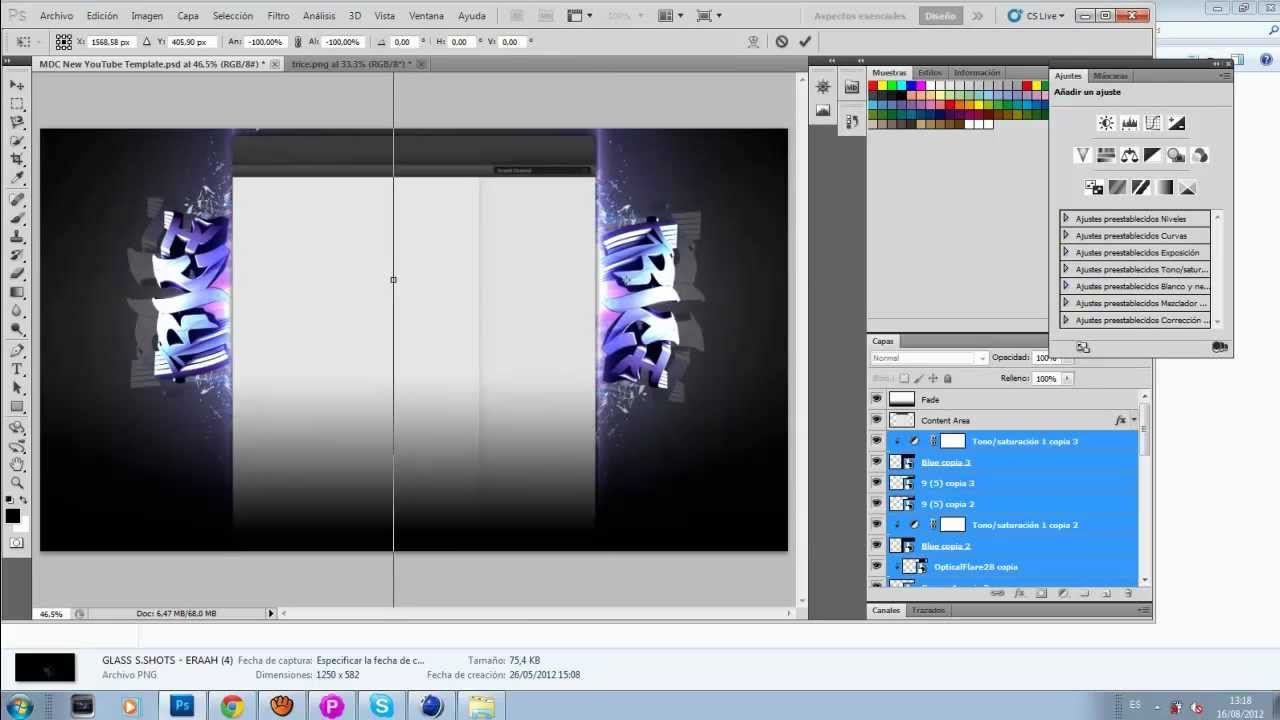This screenshot has height=720, width=1280.
Task: Select the Eyedropper tool
Action: tap(17, 179)
